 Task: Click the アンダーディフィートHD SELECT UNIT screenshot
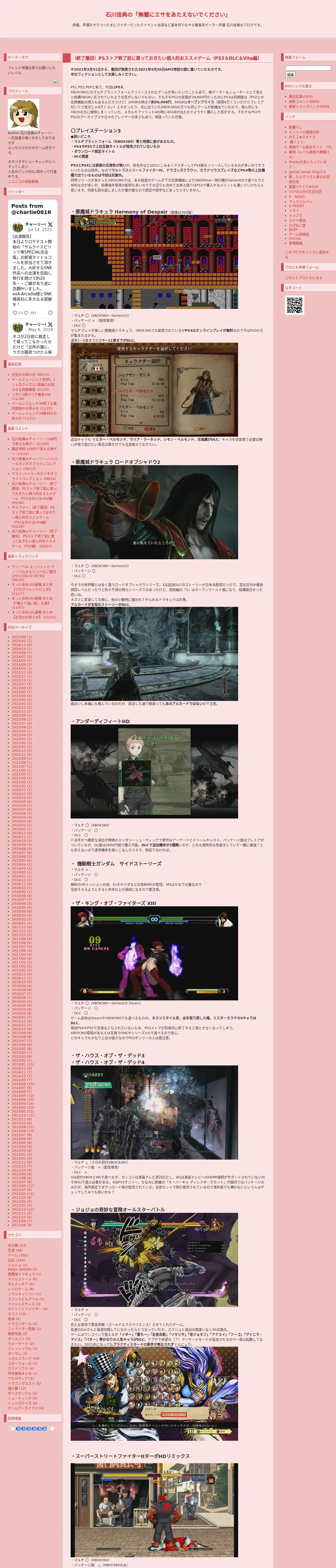(x=154, y=771)
